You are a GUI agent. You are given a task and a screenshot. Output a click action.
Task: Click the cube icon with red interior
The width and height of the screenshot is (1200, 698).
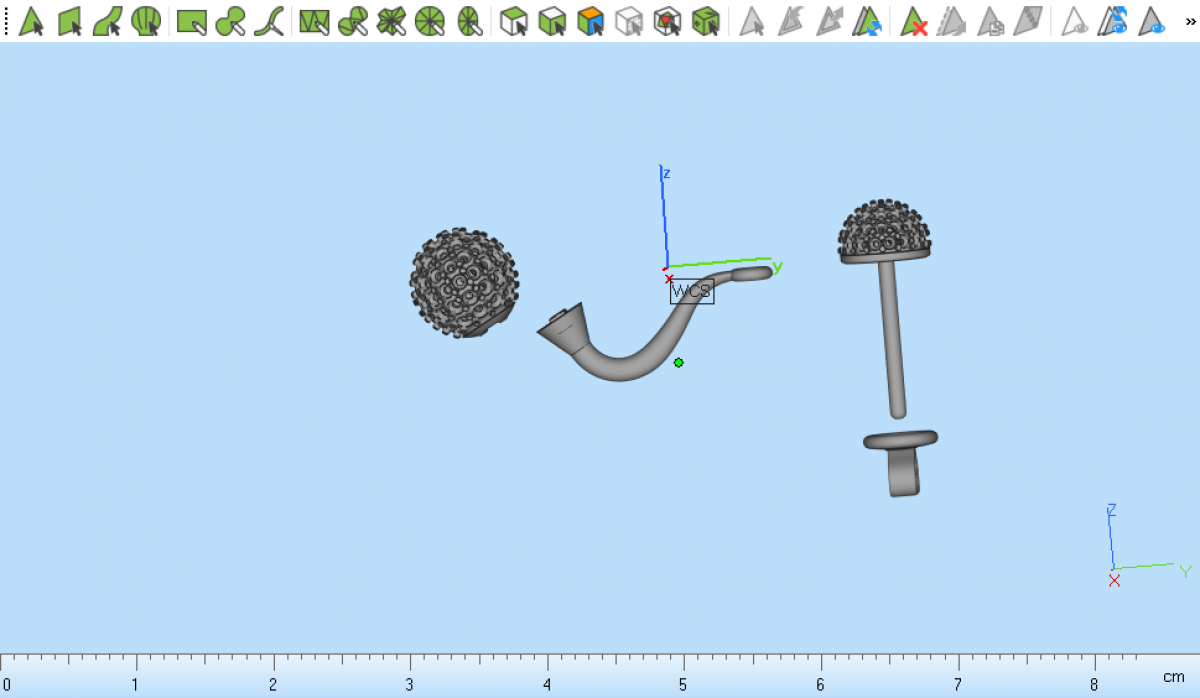tap(667, 20)
